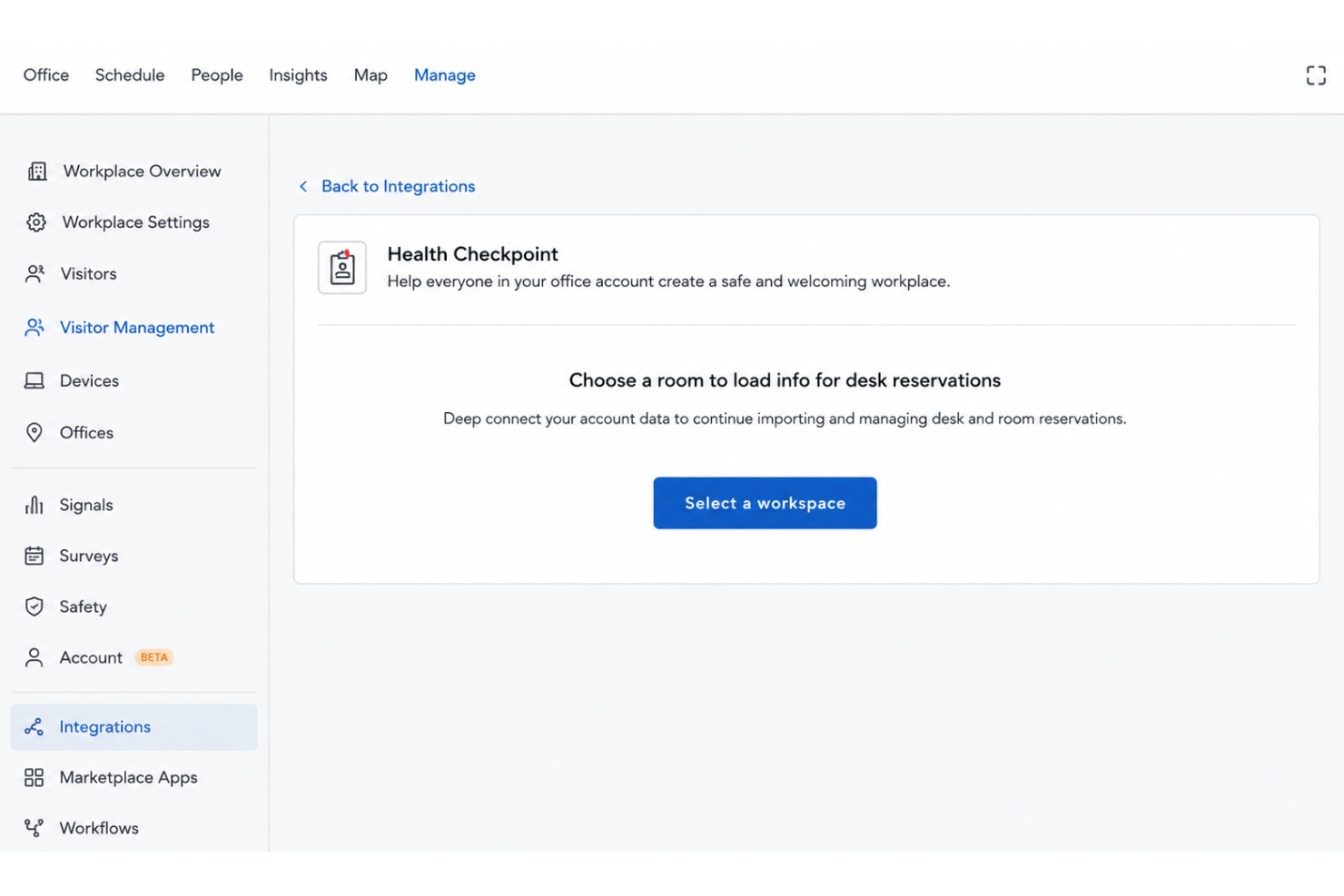Go to the Insights tab
Image resolution: width=1344 pixels, height=896 pixels.
click(298, 75)
